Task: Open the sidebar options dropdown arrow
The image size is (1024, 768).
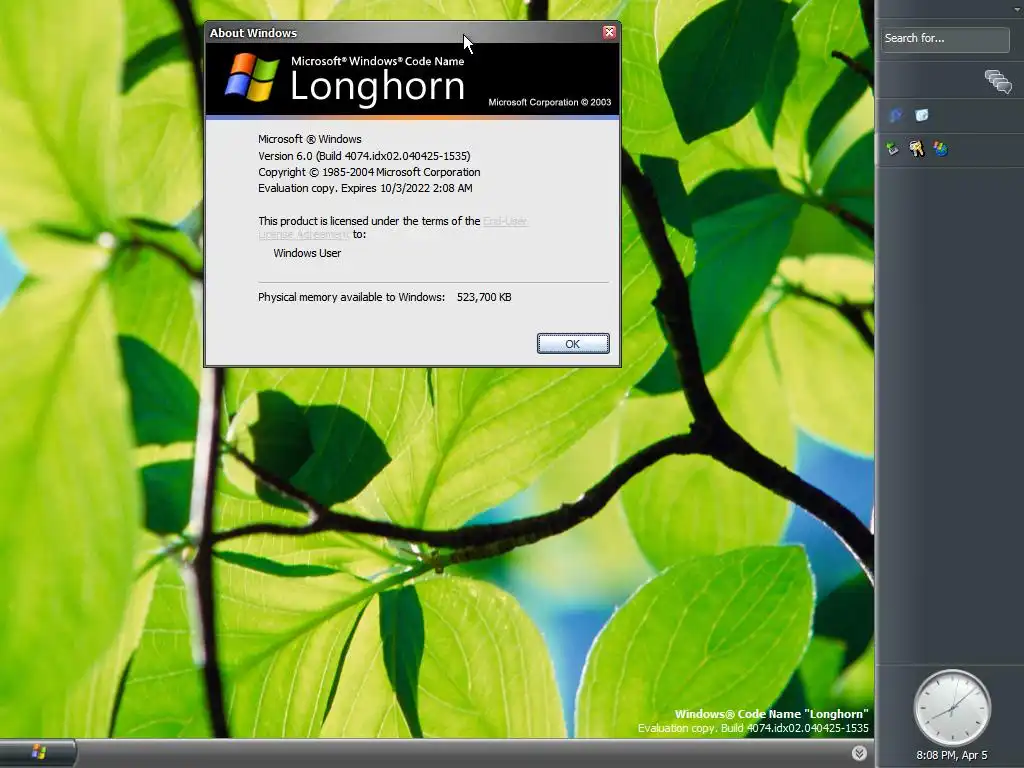Action: [x=1017, y=9]
